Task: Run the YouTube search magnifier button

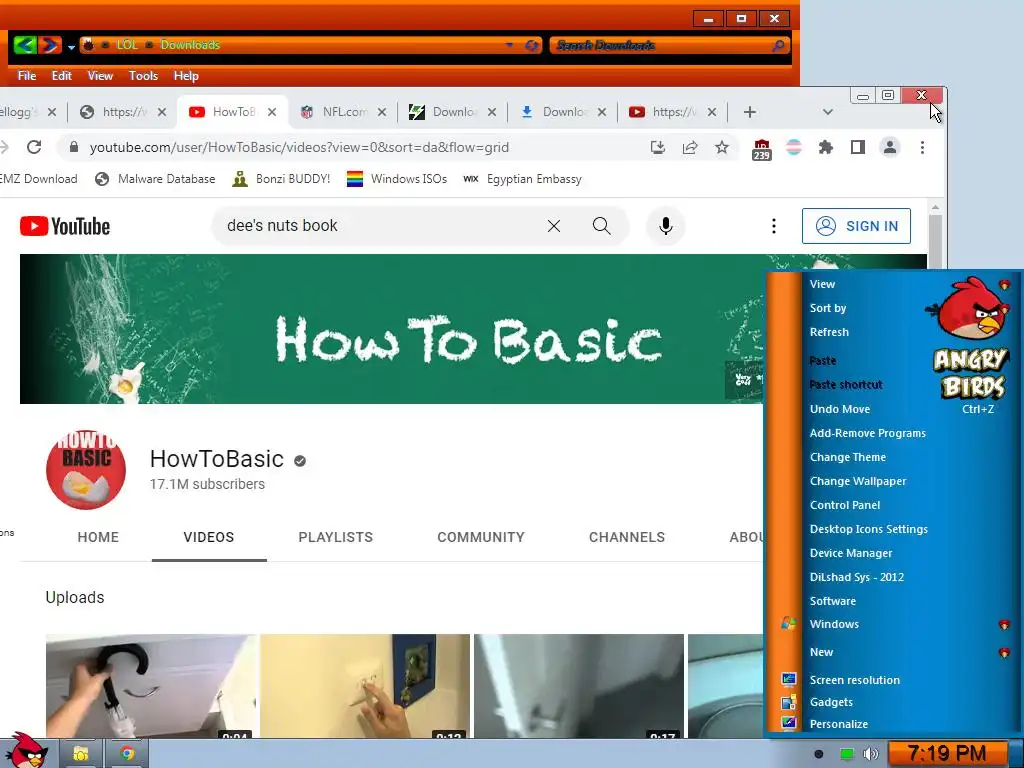Action: click(x=601, y=226)
